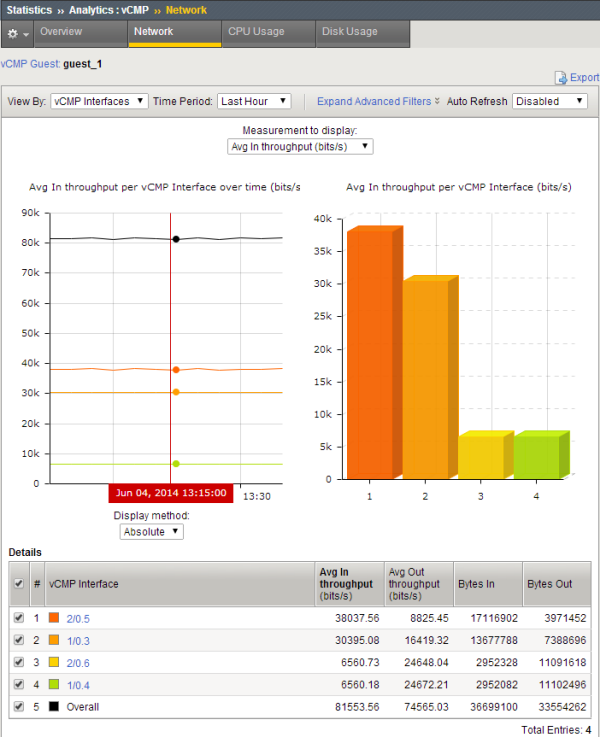Toggle the Overall row checkbox
Screen dimensions: 600x737
(x=17, y=706)
